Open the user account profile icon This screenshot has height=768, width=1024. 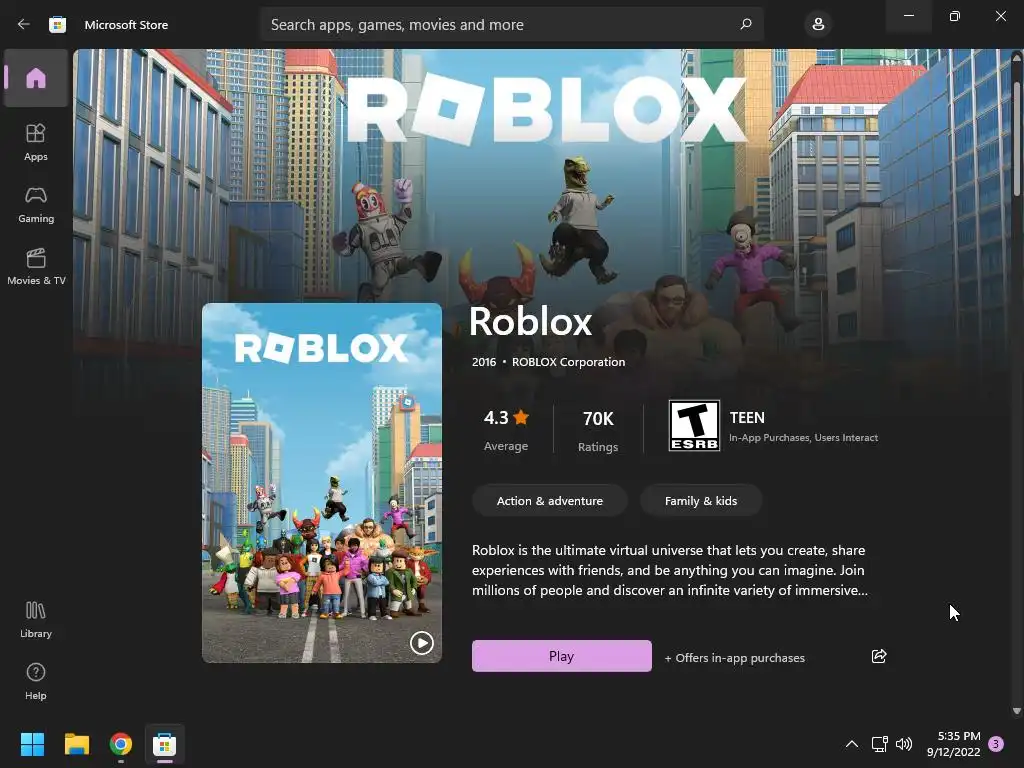(818, 25)
